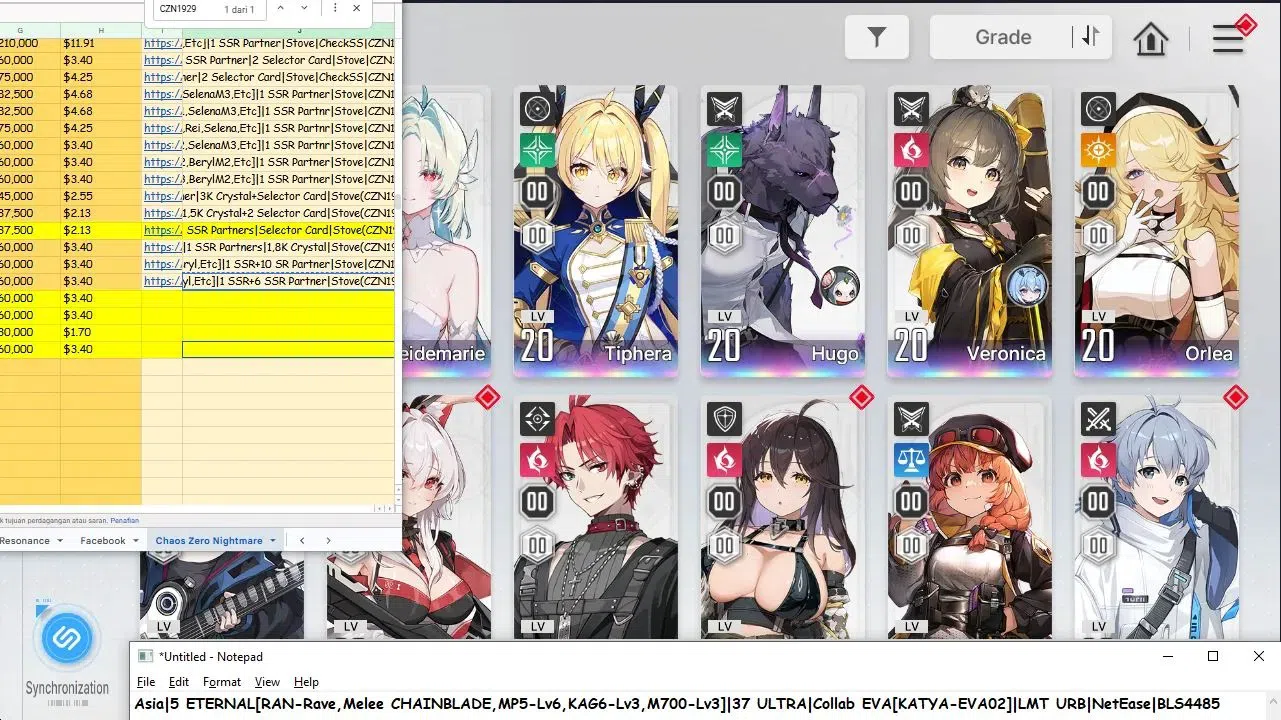The width and height of the screenshot is (1281, 720).
Task: Click Hugo's small partner avatar
Action: [840, 287]
